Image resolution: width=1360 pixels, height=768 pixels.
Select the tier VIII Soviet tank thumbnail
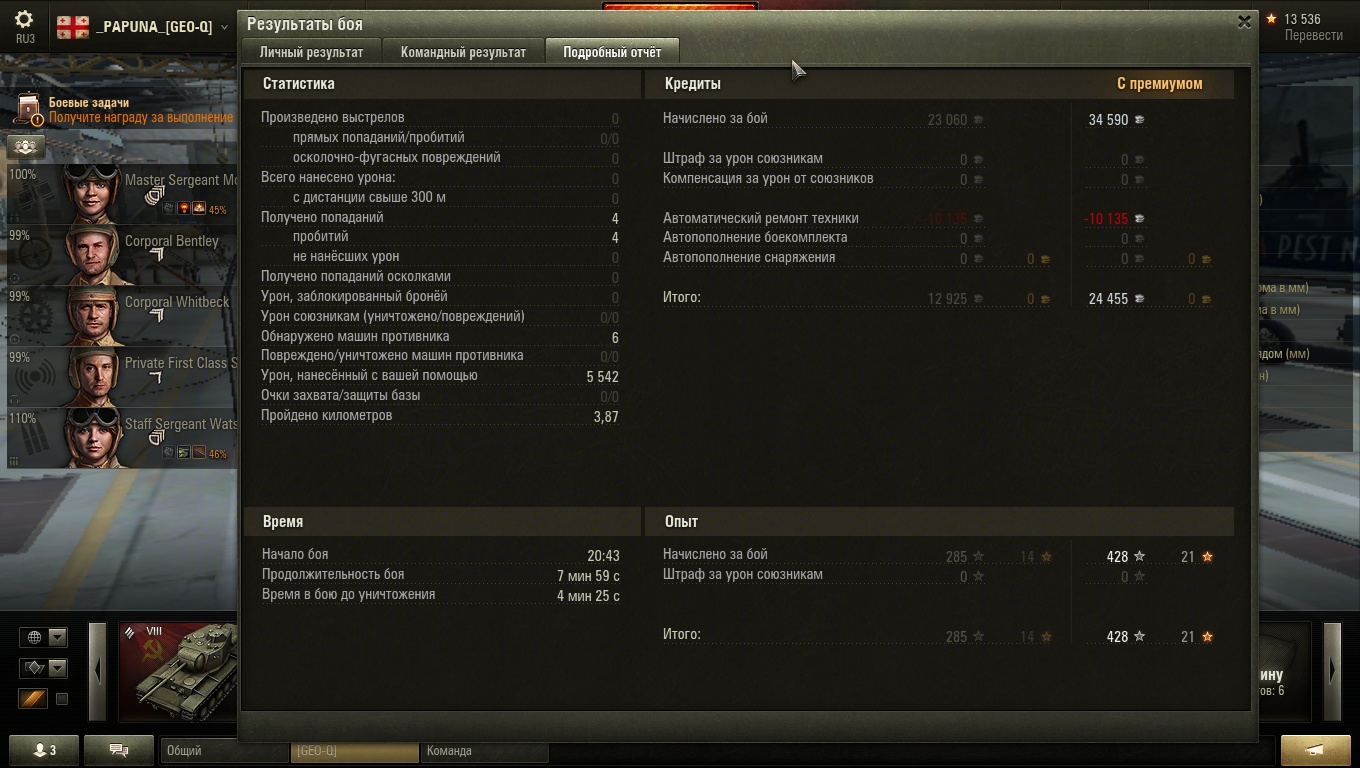click(x=178, y=672)
